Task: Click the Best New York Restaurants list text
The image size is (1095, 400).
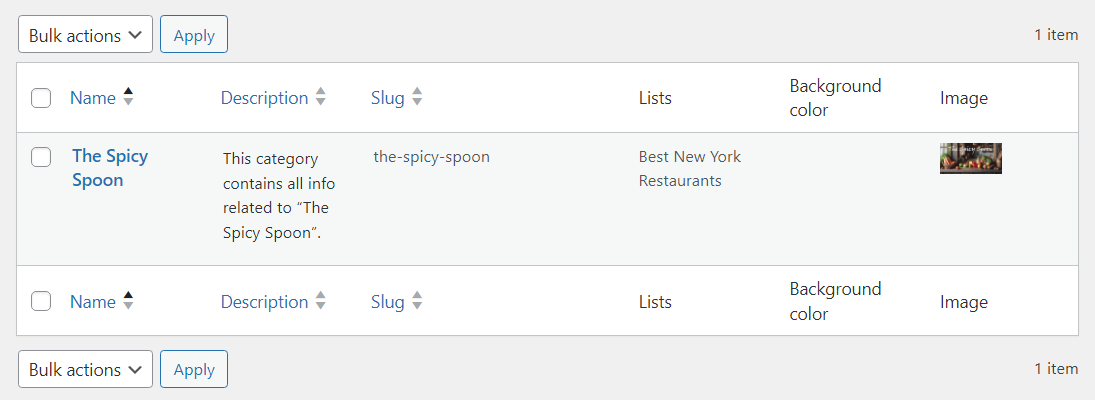Action: coord(690,168)
